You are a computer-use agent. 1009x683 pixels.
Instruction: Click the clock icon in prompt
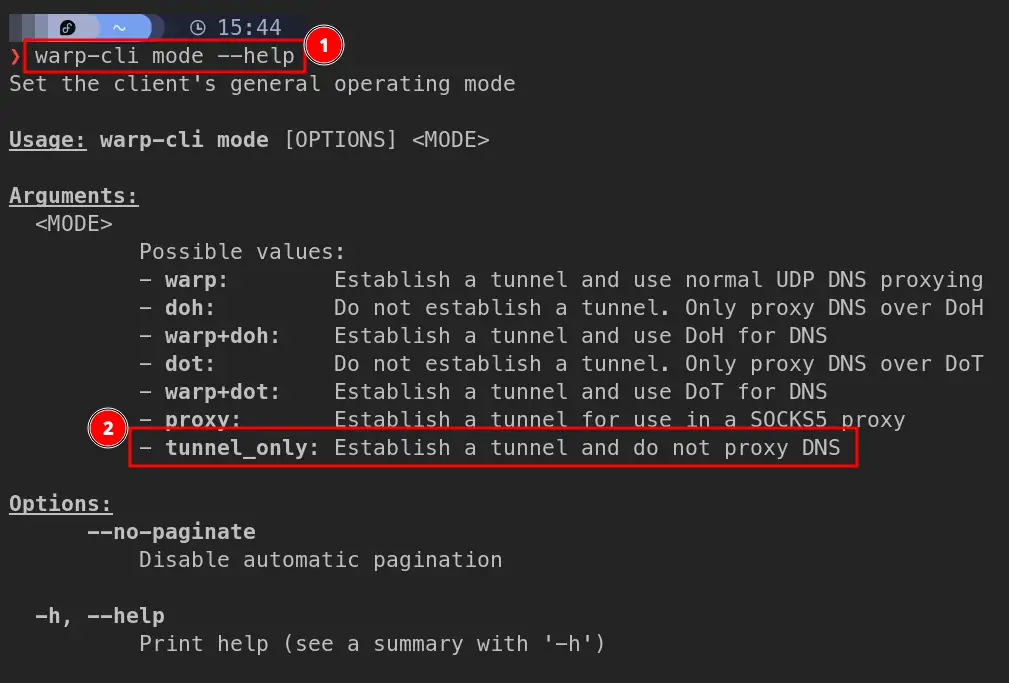pos(197,28)
